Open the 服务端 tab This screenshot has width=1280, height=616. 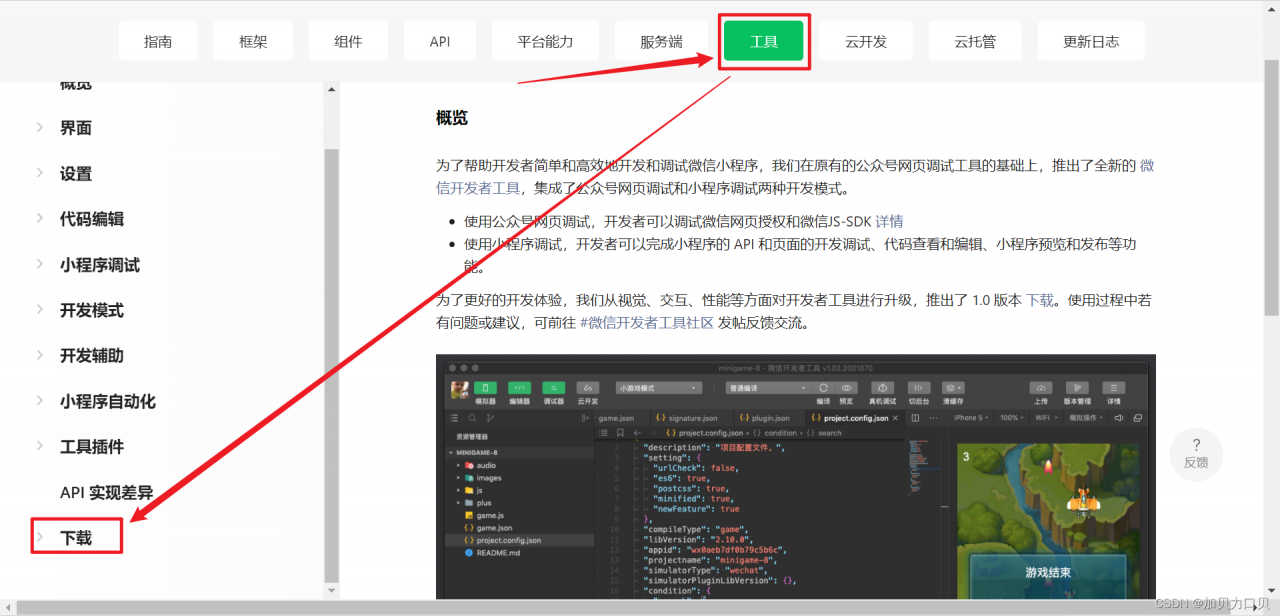pos(661,41)
